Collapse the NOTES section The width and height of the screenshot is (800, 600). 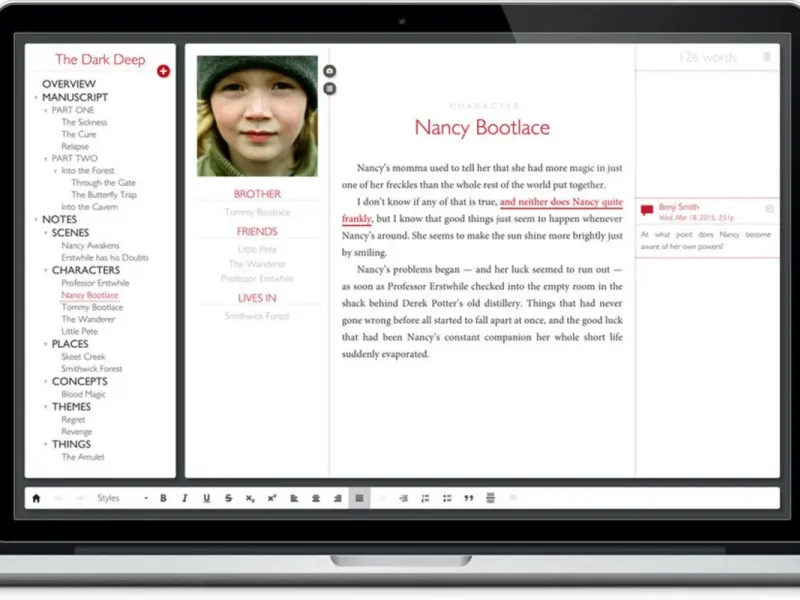(x=36, y=219)
